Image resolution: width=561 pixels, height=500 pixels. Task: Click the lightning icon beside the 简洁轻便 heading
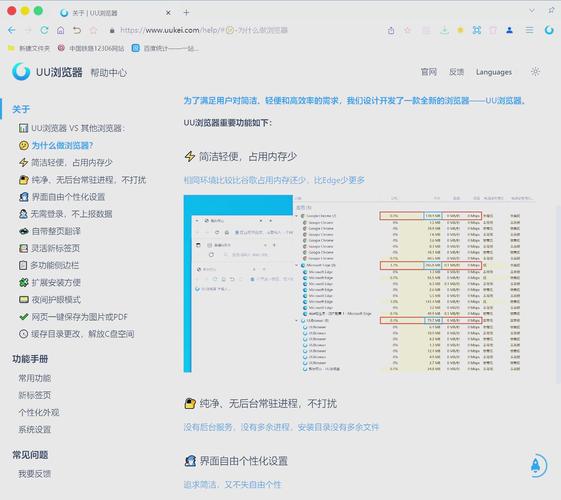point(190,156)
